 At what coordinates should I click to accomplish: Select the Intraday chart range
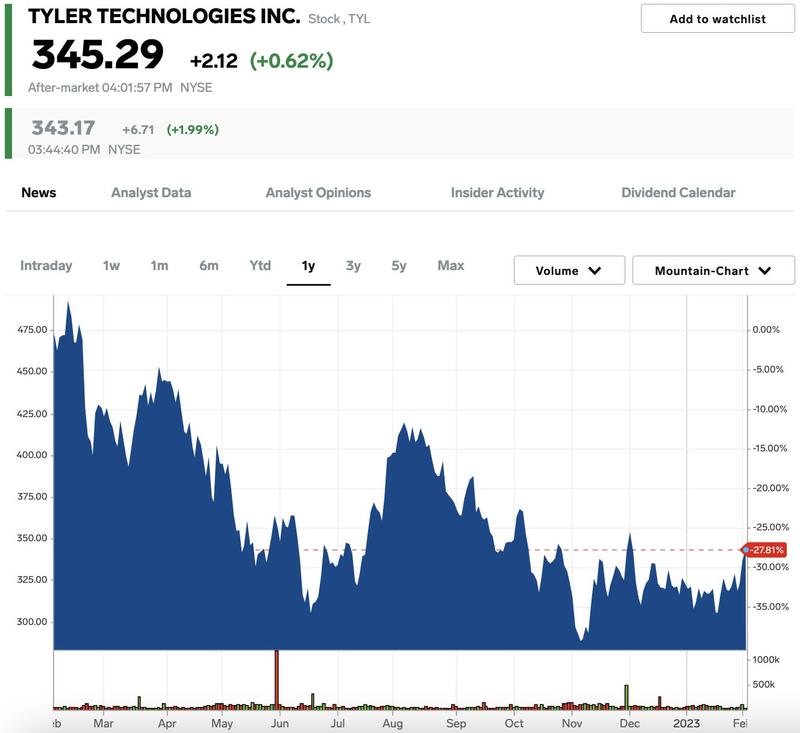(46, 266)
